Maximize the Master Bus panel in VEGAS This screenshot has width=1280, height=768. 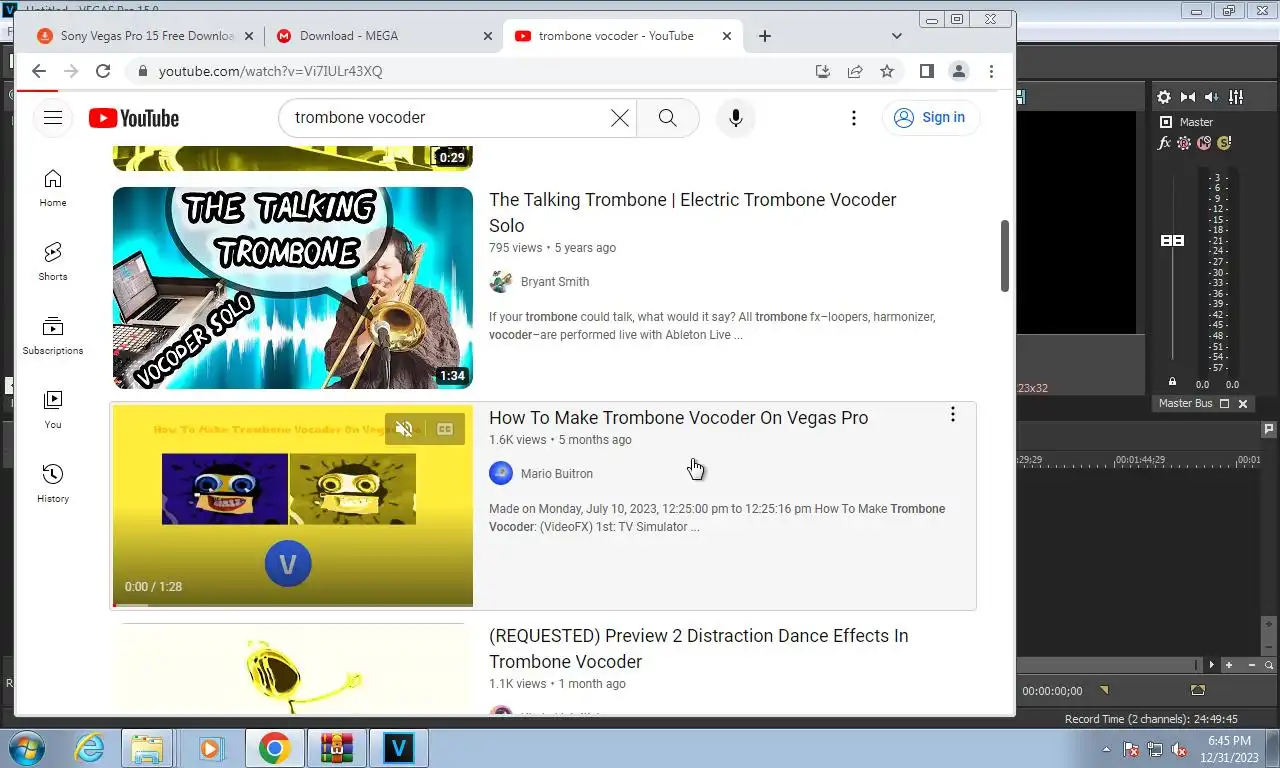[x=1225, y=404]
